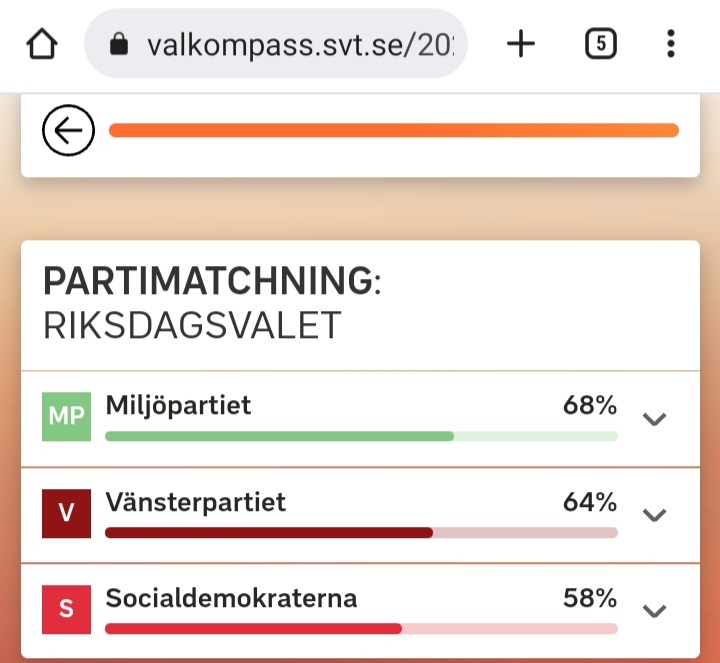Select the Vänsterpartiet party name
The image size is (720, 663).
[x=195, y=501]
